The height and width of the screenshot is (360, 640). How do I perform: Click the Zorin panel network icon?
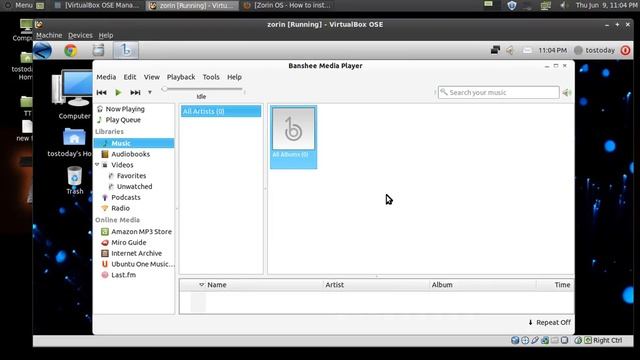pos(495,50)
